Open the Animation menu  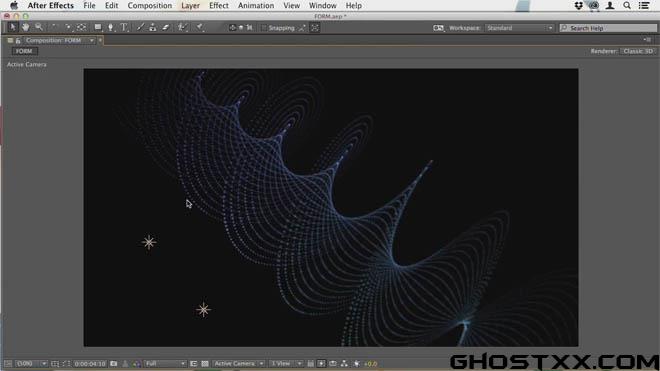(x=256, y=5)
